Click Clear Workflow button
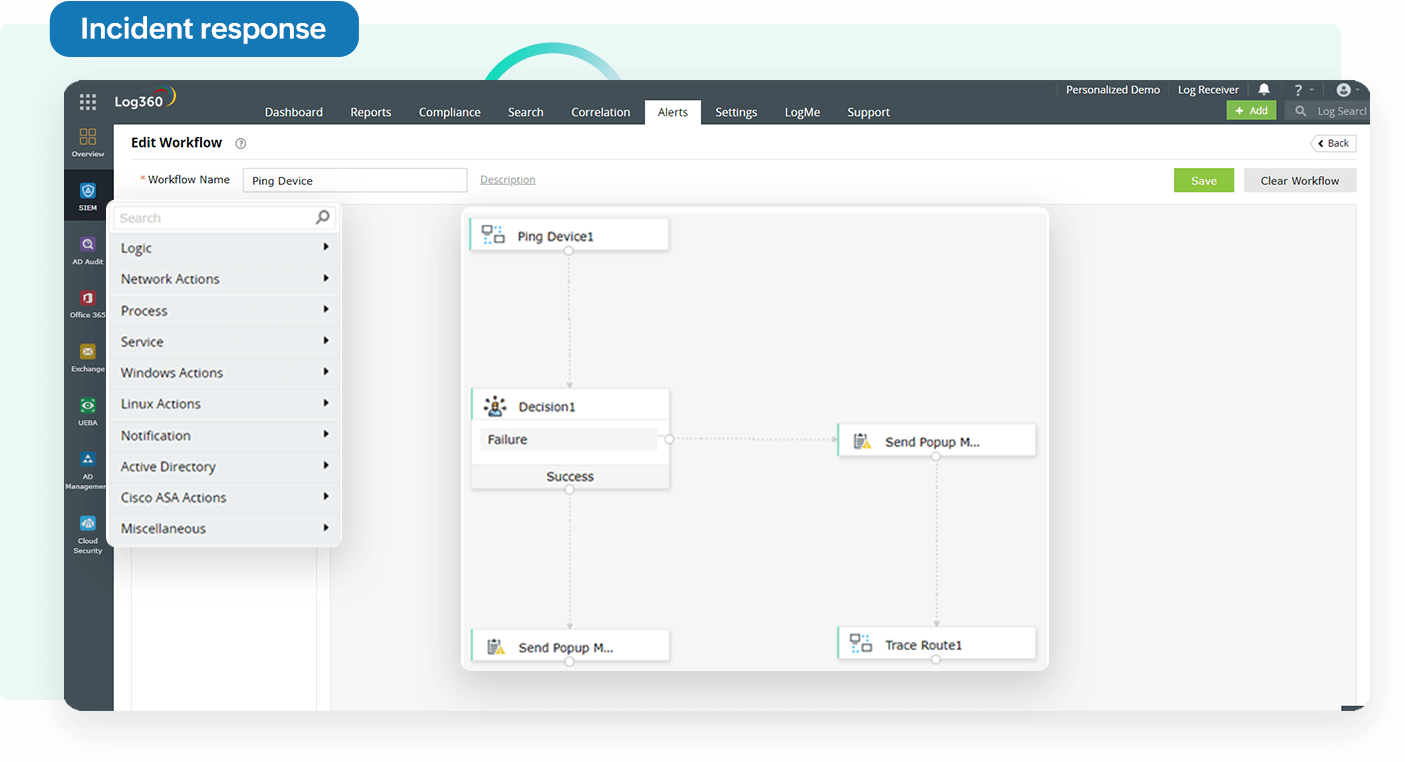The width and height of the screenshot is (1405, 762). [x=1299, y=180]
